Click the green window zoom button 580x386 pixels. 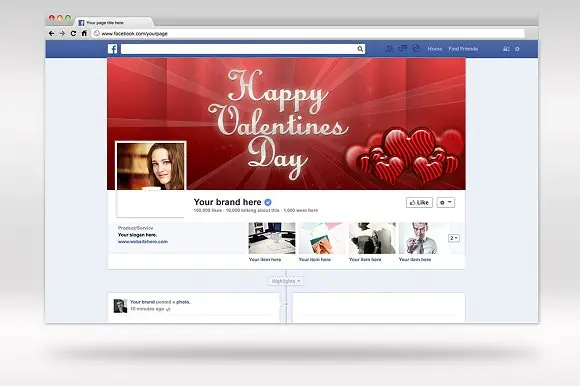pos(68,17)
